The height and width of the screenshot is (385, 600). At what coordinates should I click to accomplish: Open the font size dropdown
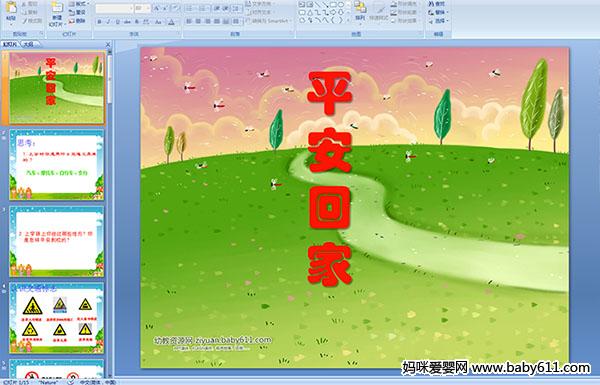143,8
